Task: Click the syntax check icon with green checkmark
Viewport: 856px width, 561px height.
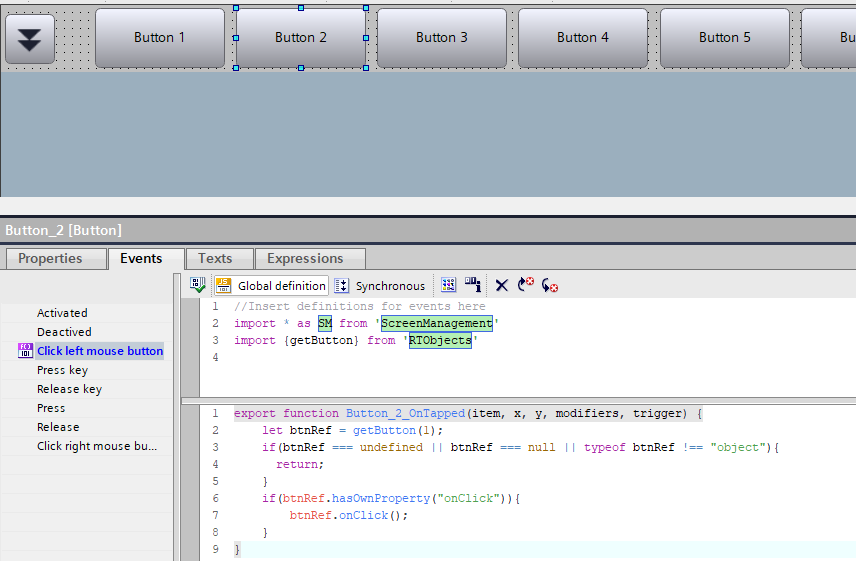Action: click(x=198, y=285)
